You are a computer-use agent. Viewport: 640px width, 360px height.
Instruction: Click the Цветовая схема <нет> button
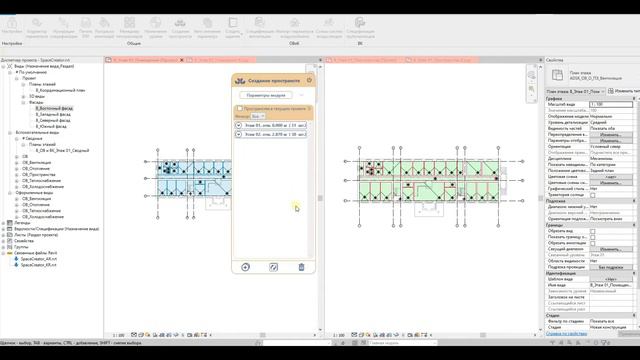[611, 177]
